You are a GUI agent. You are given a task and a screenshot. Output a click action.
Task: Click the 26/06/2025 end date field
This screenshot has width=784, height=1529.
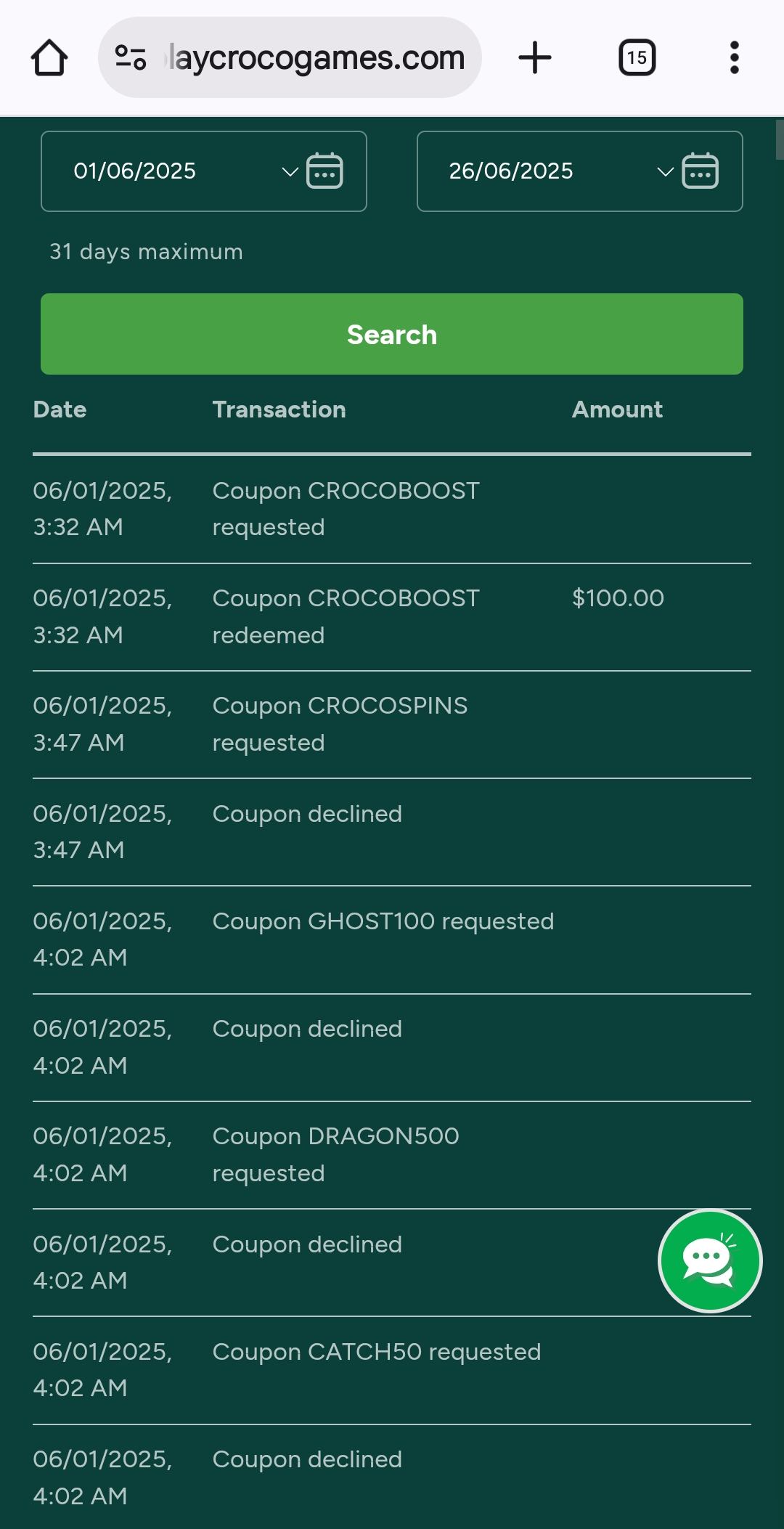click(x=511, y=171)
